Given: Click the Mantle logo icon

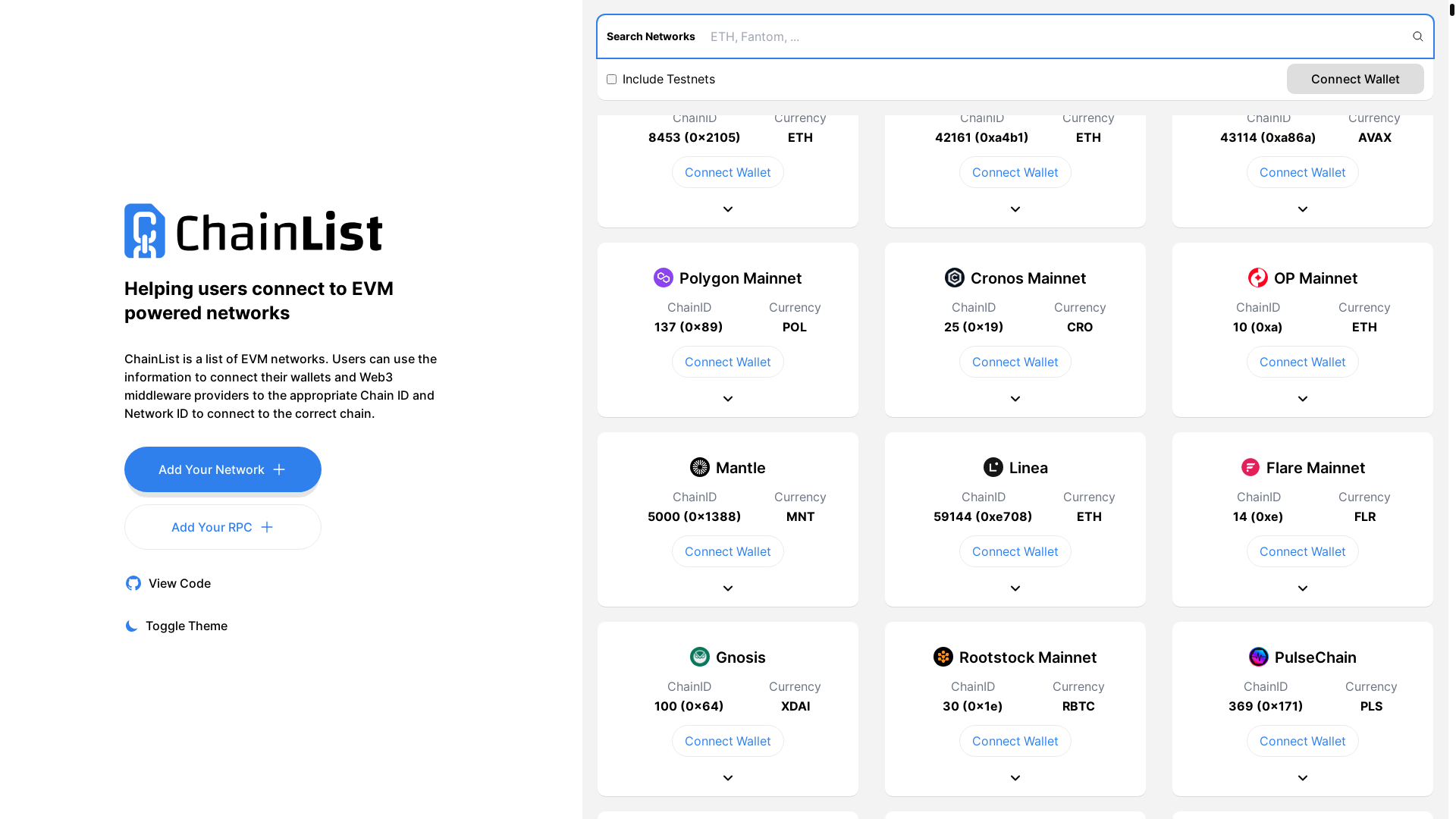Looking at the screenshot, I should (x=700, y=467).
